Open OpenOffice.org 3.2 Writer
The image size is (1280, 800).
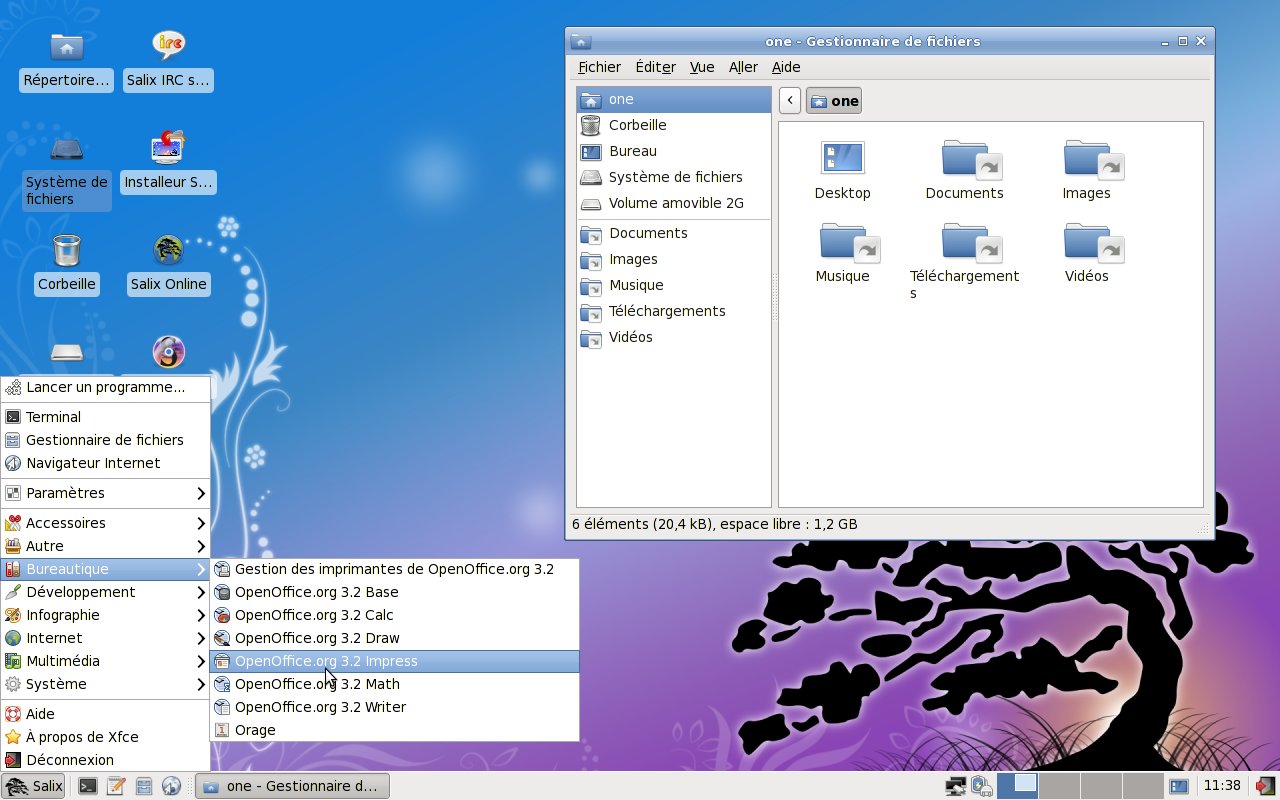(394, 707)
